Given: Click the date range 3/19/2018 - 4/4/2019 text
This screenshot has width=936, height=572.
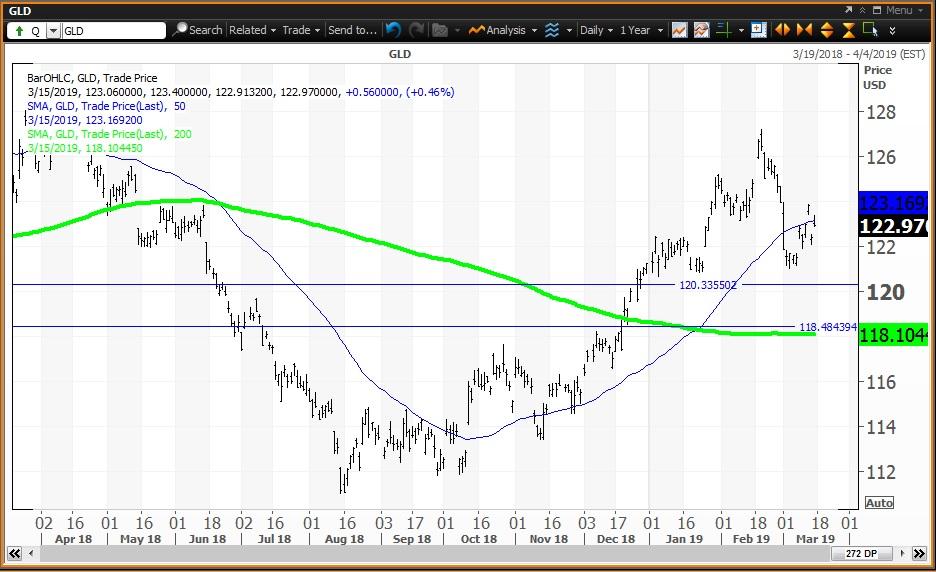Looking at the screenshot, I should (x=858, y=54).
